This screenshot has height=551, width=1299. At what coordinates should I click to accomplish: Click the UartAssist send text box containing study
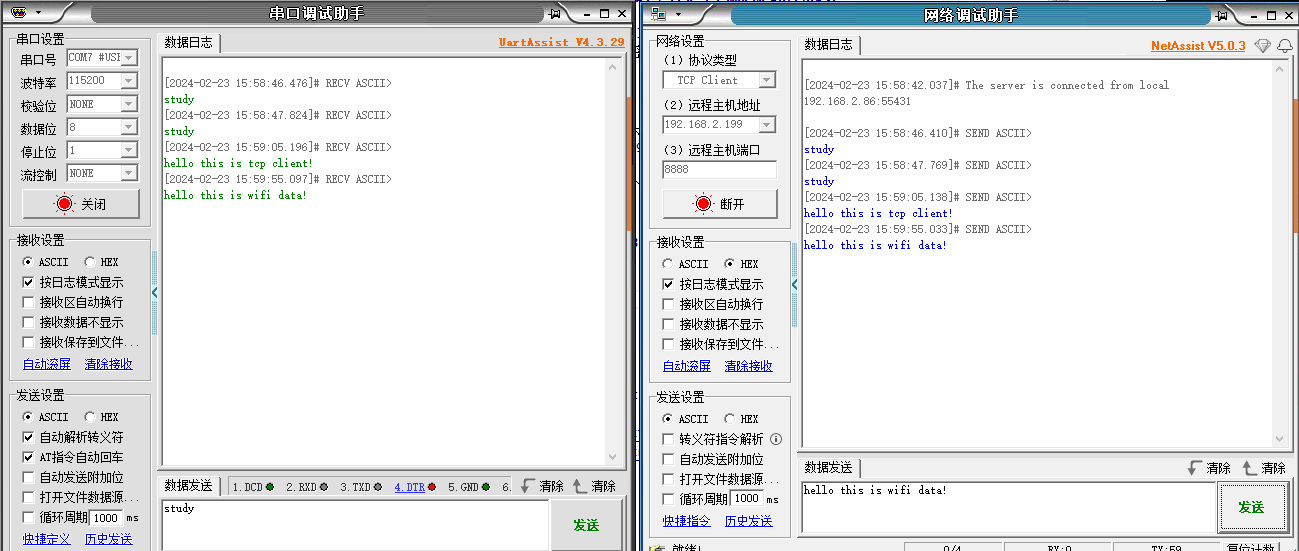pyautogui.click(x=354, y=524)
